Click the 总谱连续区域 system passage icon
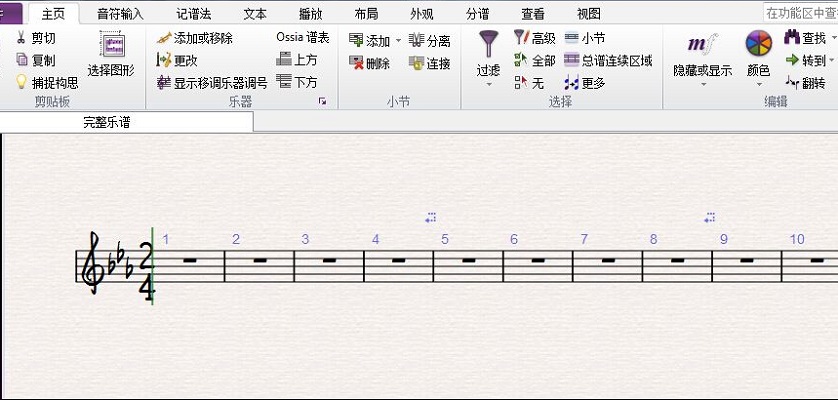The height and width of the screenshot is (400, 838). [572, 60]
